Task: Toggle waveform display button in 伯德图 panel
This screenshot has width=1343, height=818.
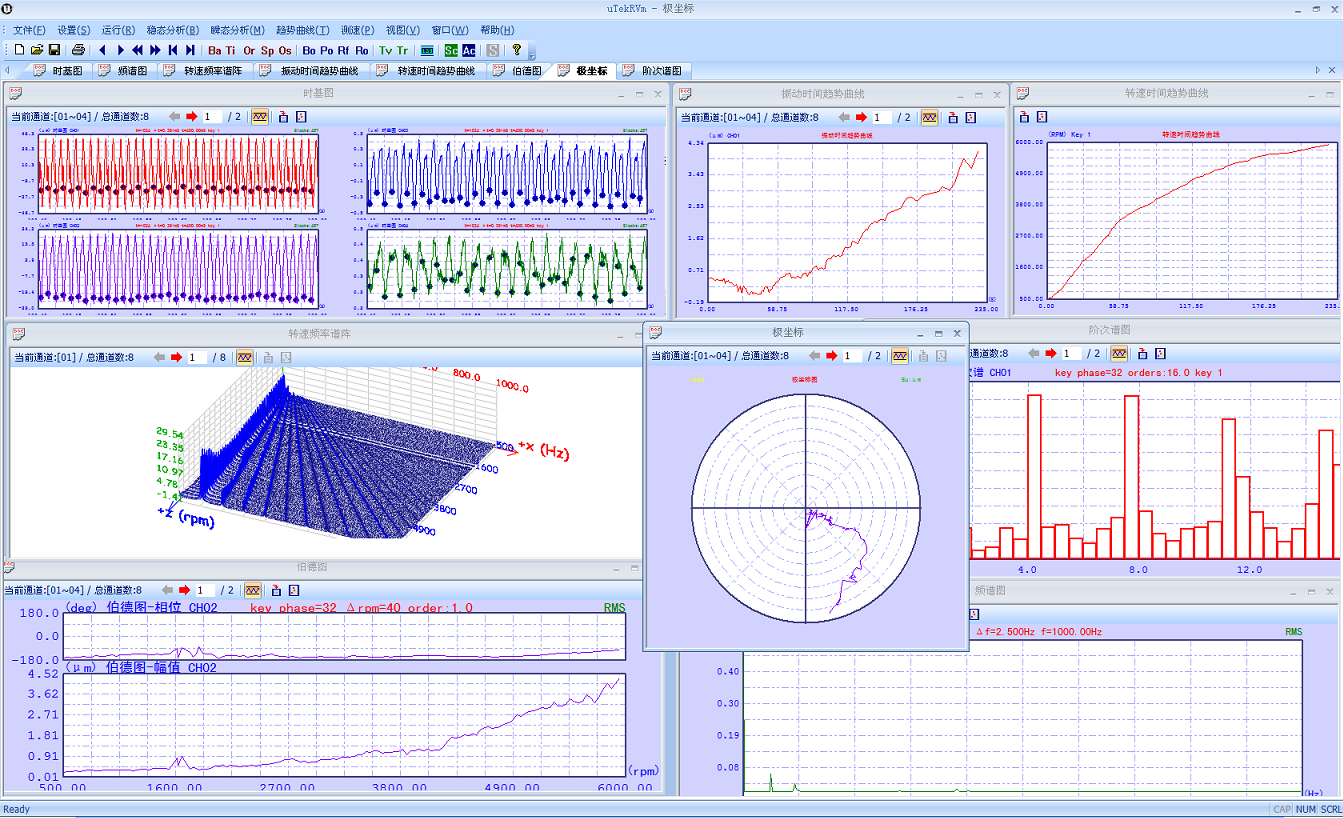Action: click(x=253, y=591)
